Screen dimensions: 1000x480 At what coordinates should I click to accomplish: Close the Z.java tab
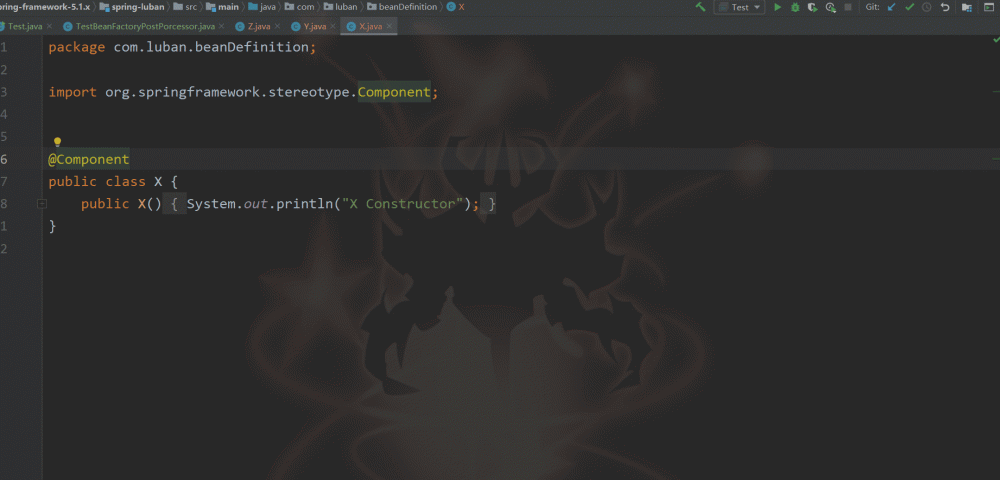(277, 26)
